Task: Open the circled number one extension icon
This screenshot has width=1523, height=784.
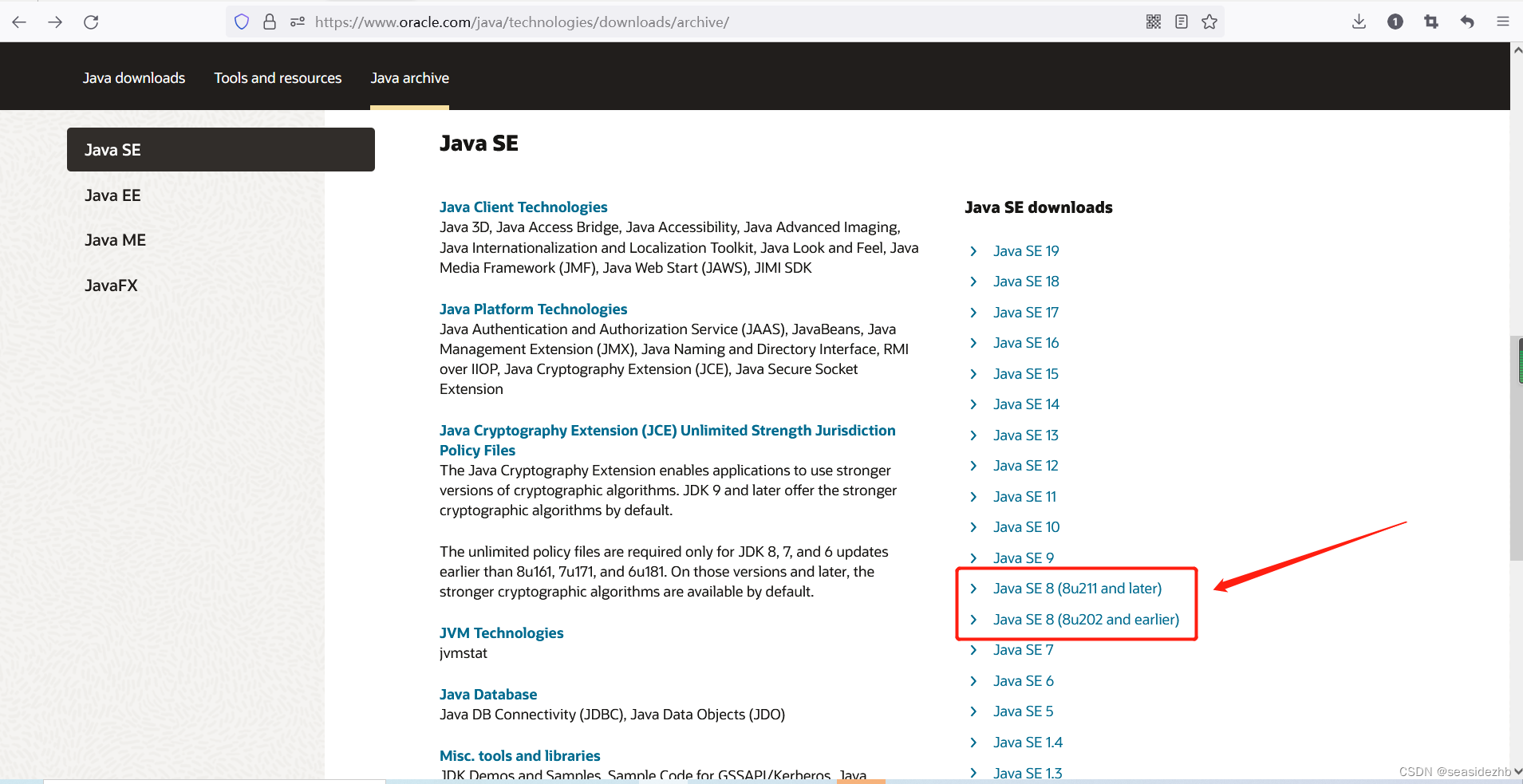Action: (x=1395, y=22)
